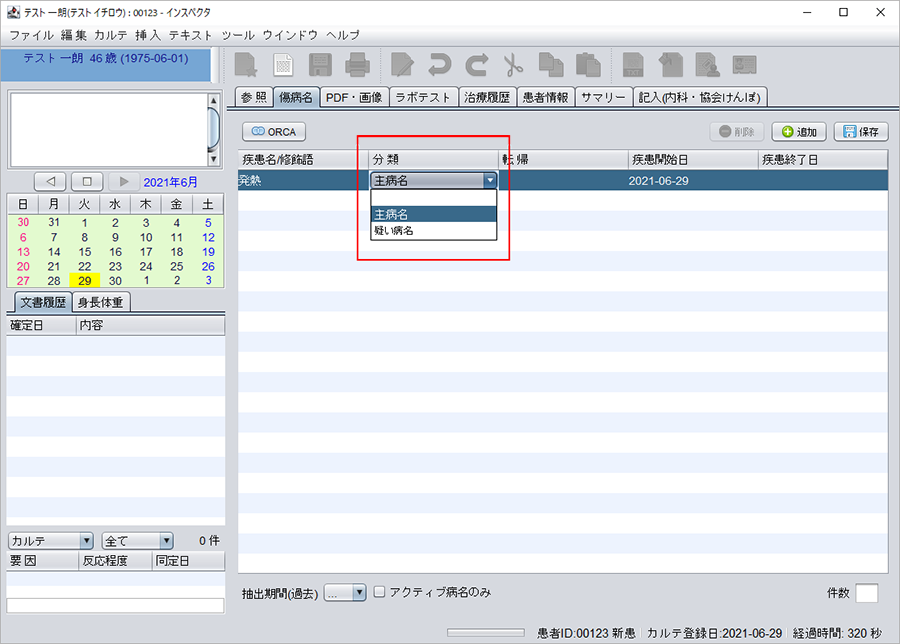
Task: Click the 追加 add button
Action: (798, 132)
